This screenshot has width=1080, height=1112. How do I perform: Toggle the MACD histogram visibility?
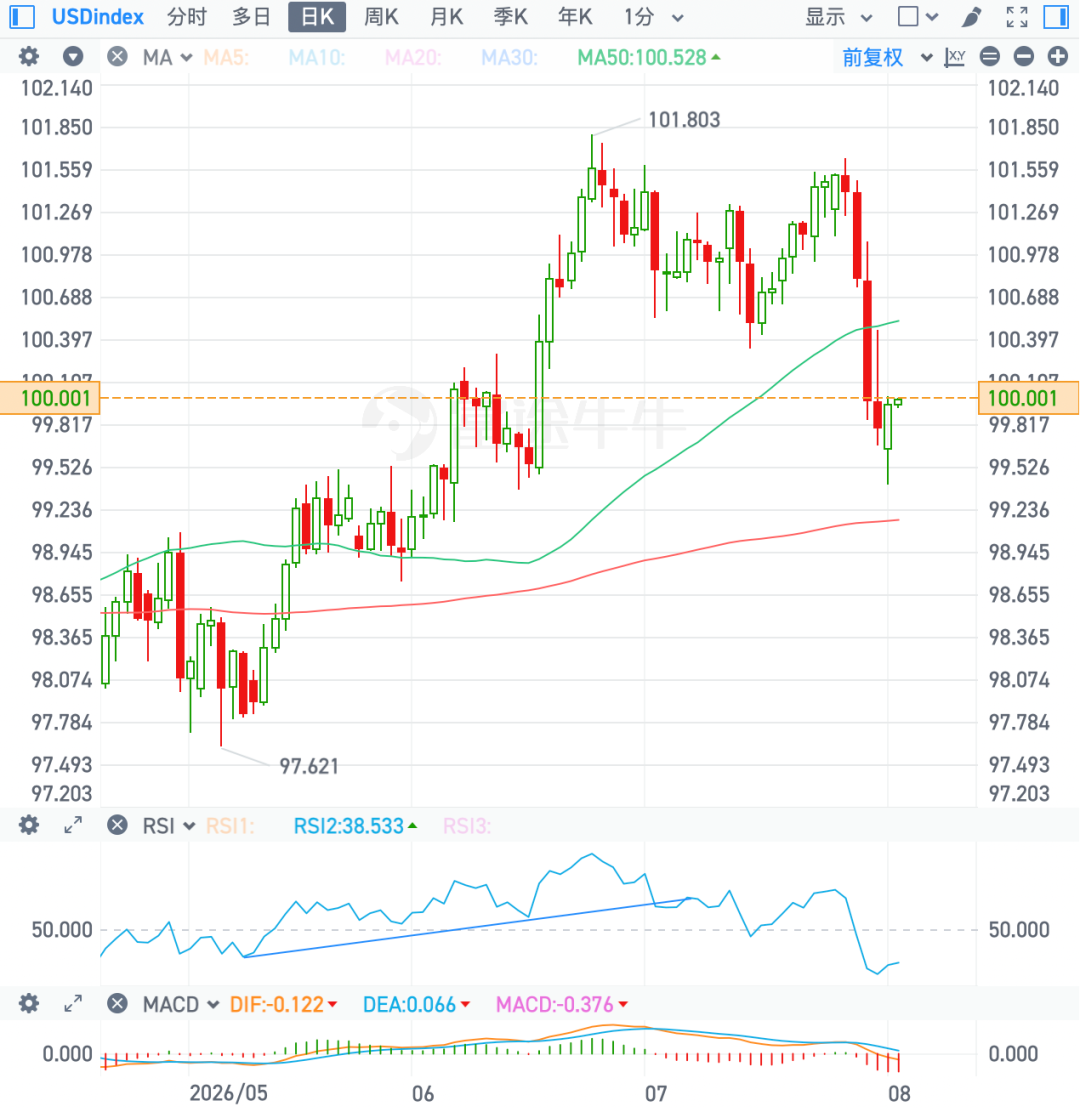pos(561,1005)
